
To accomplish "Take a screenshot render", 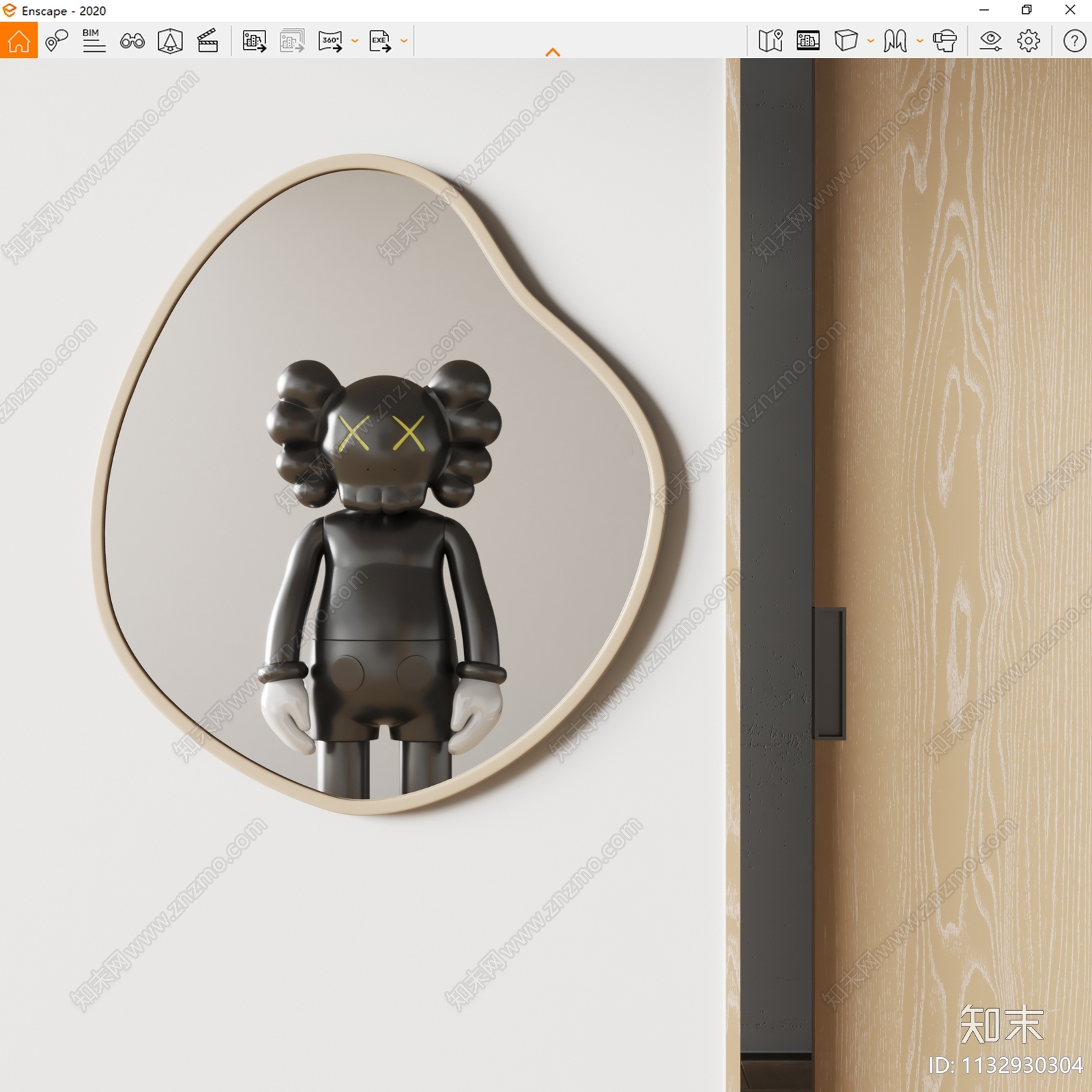I will 255,41.
